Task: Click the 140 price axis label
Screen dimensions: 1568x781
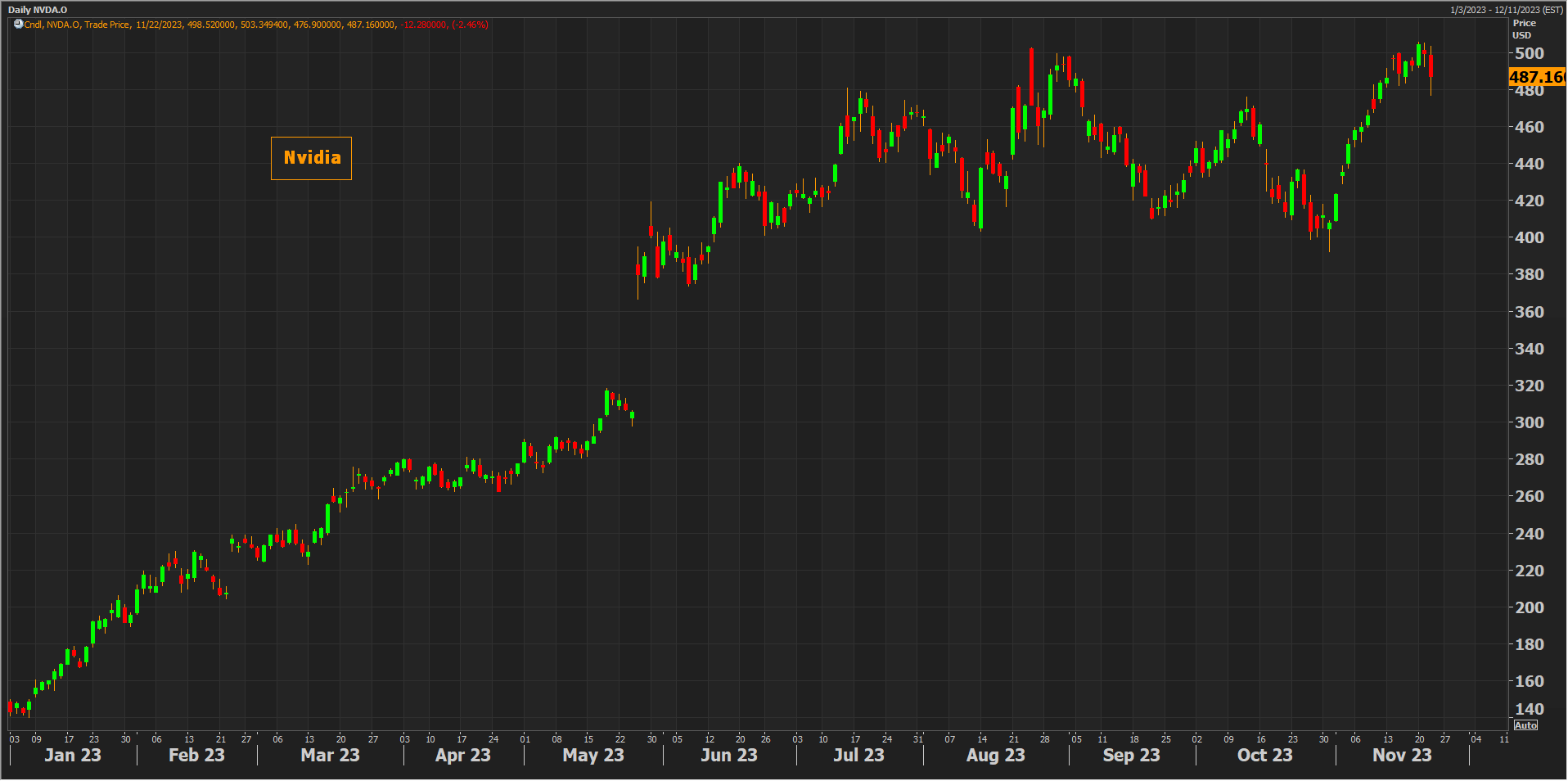Action: 1529,709
